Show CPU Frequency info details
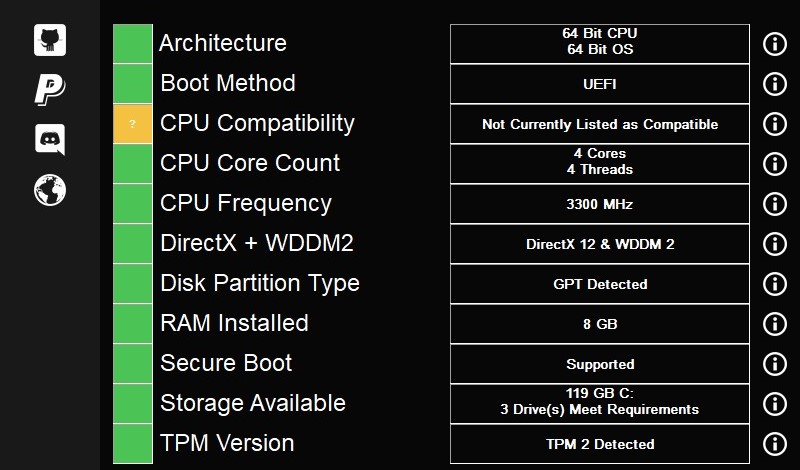The height and width of the screenshot is (470, 800). (x=775, y=204)
